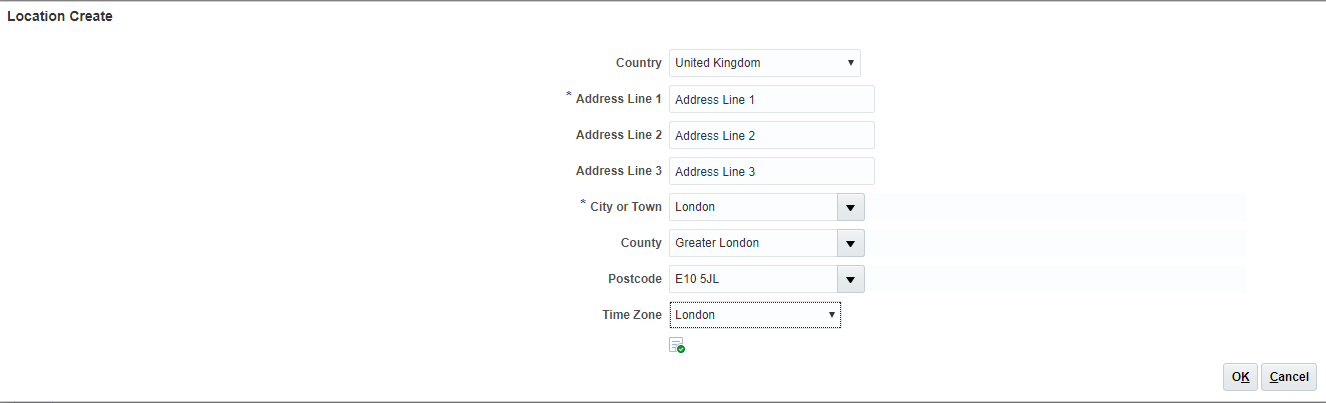Screen dimensions: 1326x403
Task: Click the Location Create heading
Action: point(60,17)
